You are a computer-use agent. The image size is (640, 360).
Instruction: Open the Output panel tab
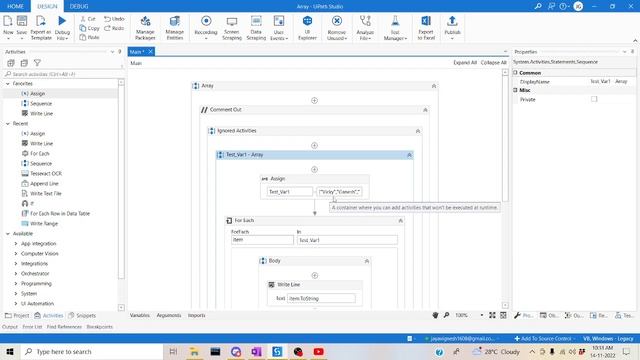pos(10,327)
